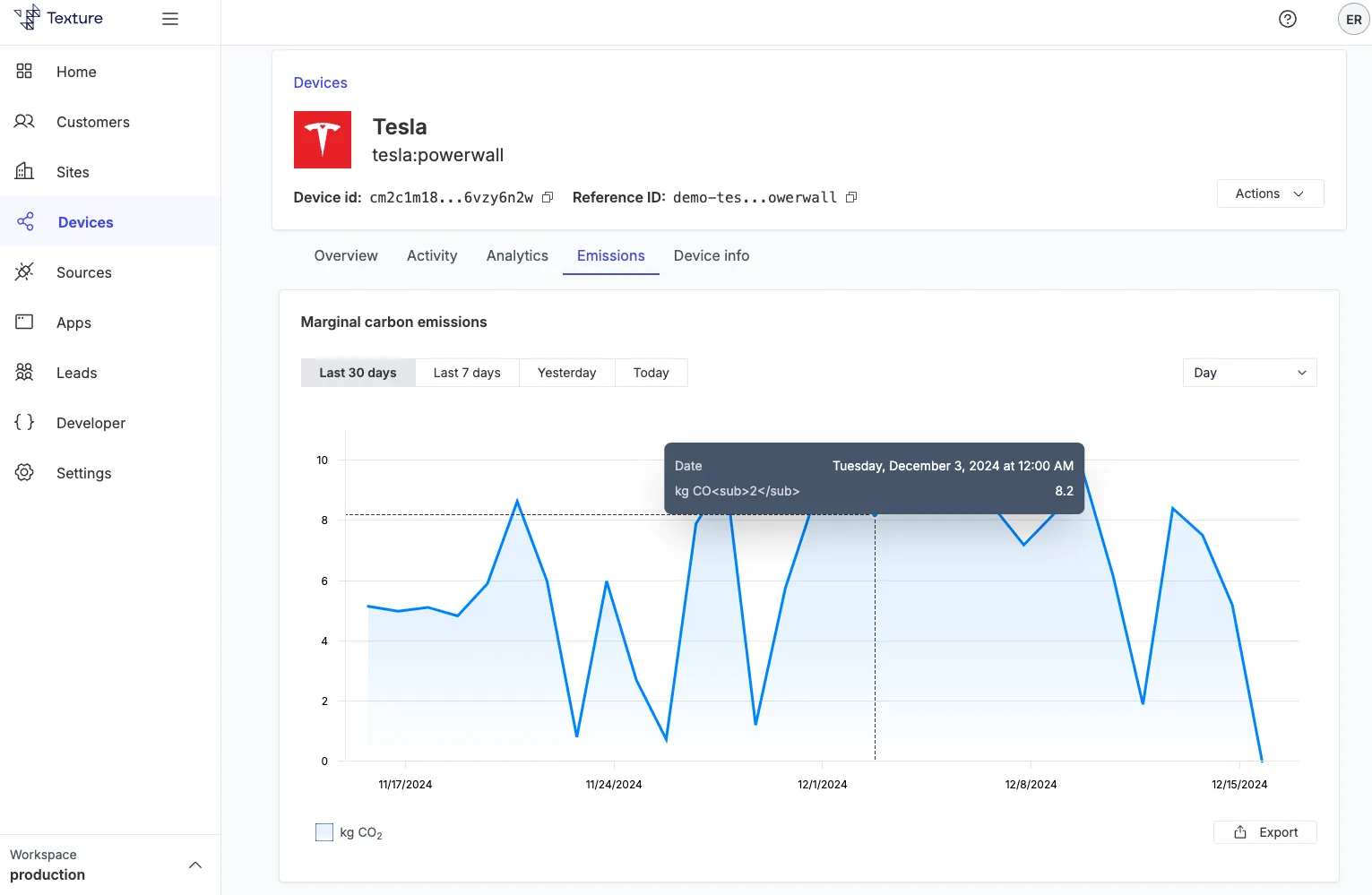Click the tesla:powerwall subtitle
This screenshot has width=1372, height=895.
point(437,155)
